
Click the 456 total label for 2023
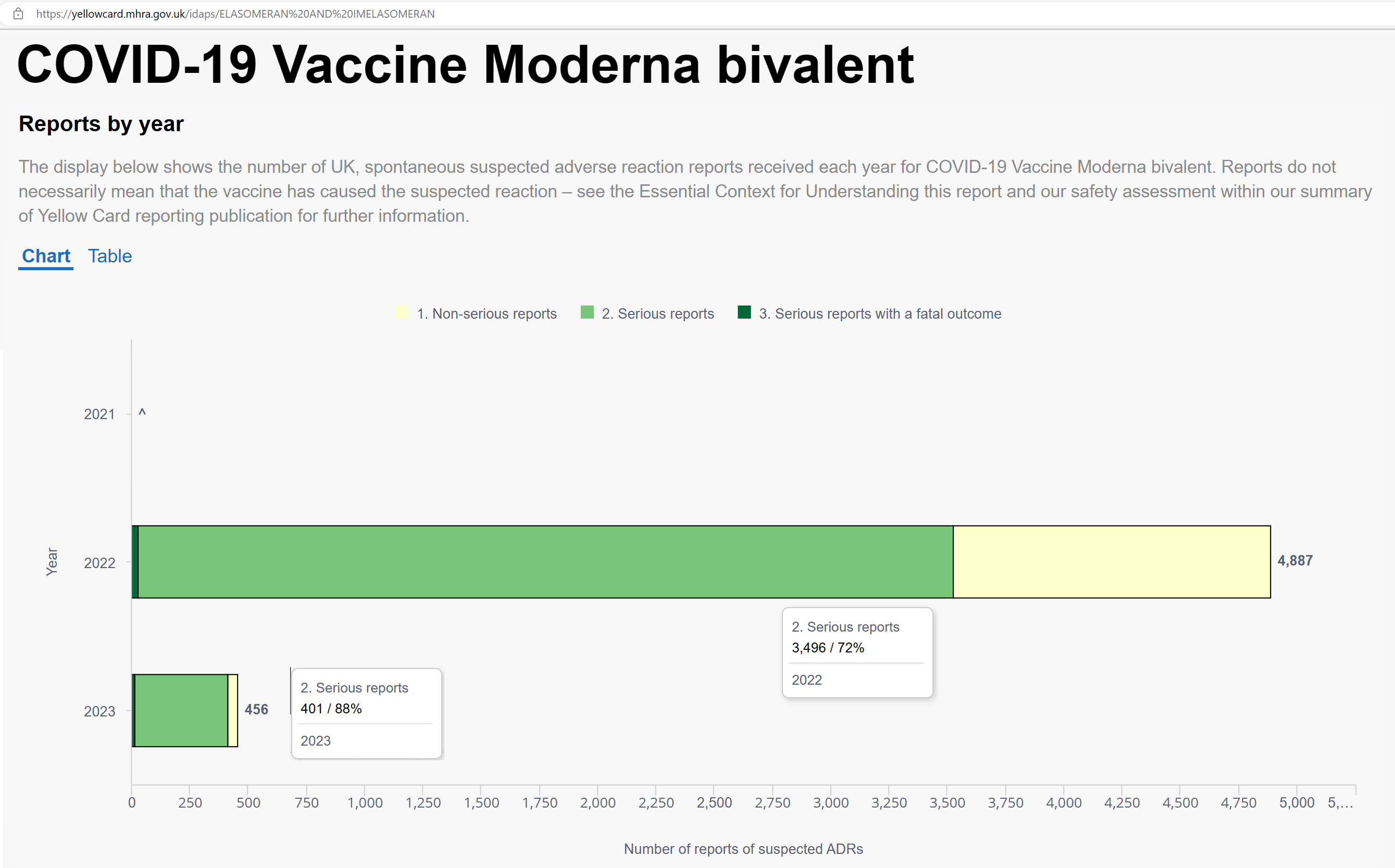point(257,710)
